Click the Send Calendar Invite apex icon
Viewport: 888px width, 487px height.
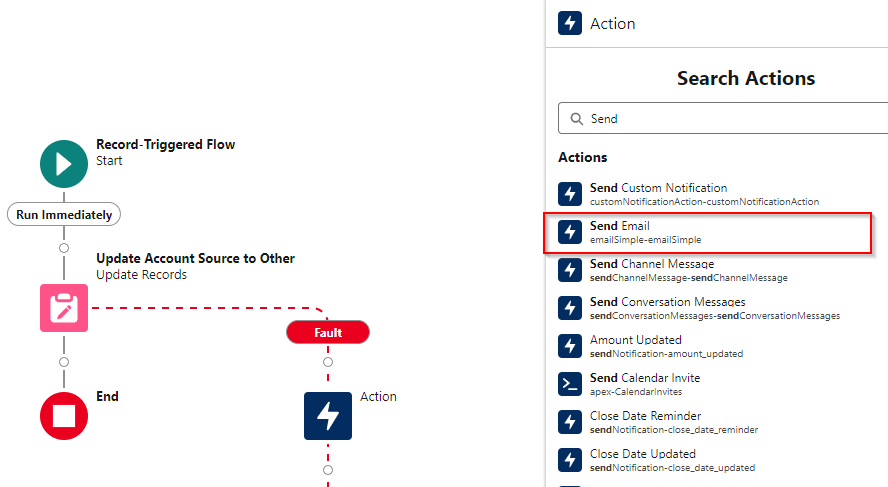click(x=570, y=384)
